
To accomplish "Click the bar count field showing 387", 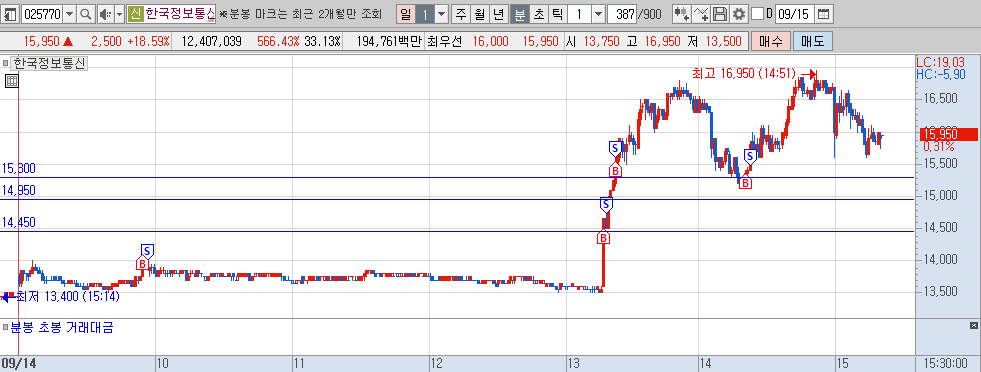I will pyautogui.click(x=621, y=14).
